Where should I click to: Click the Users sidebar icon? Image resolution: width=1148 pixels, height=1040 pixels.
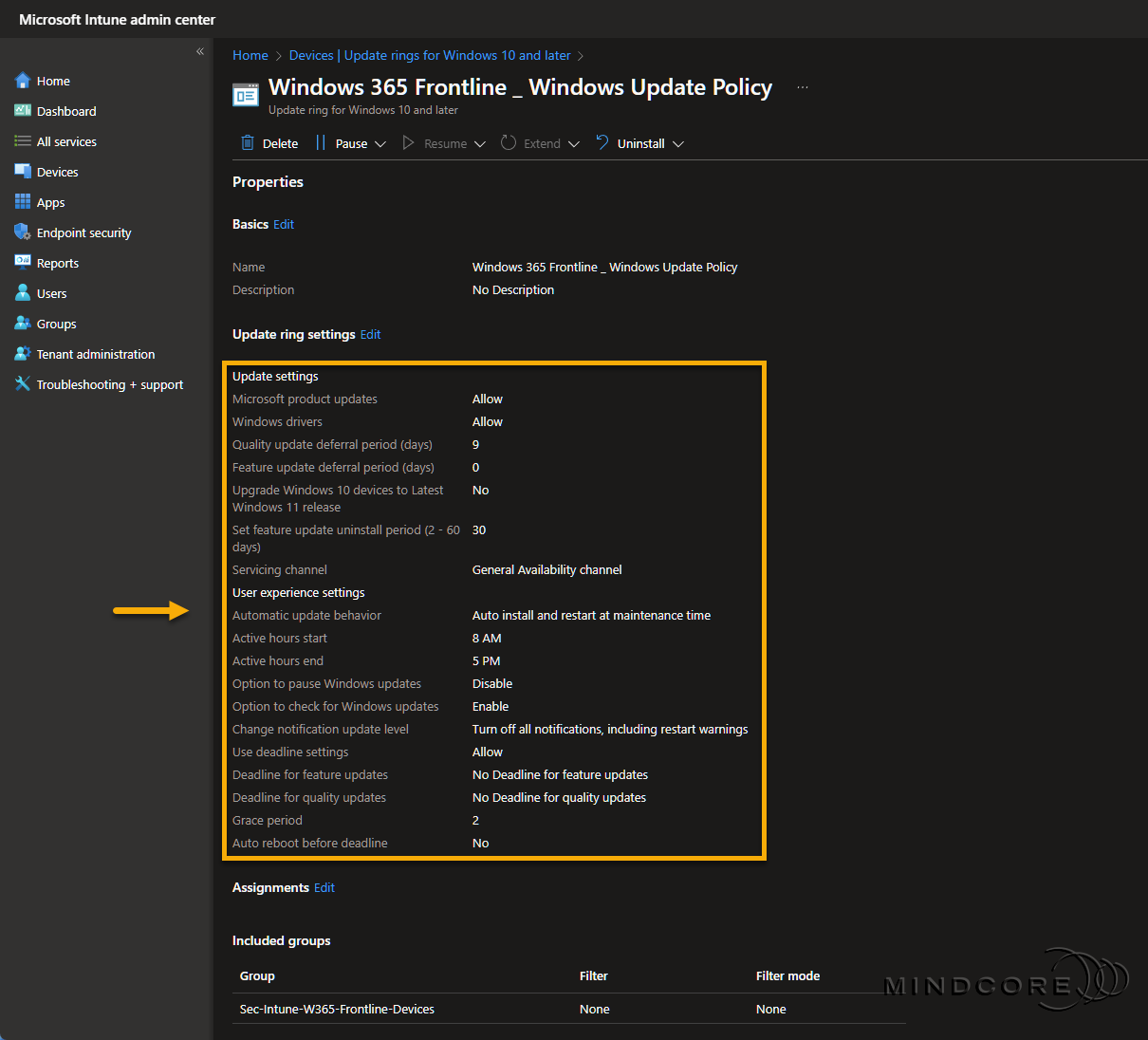point(23,293)
